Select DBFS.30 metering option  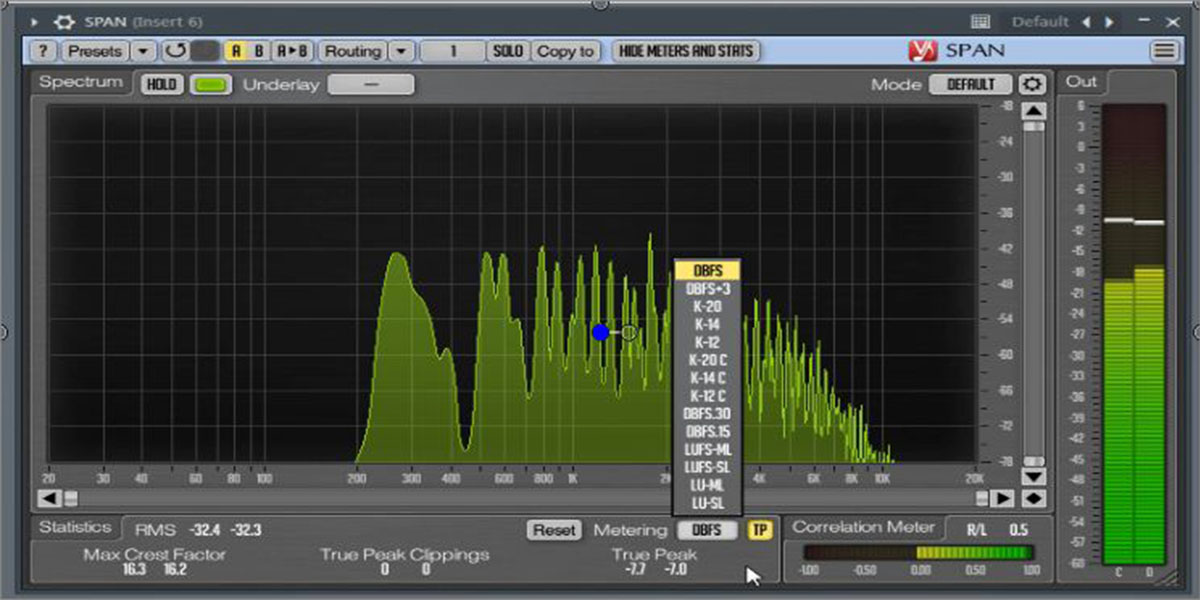pyautogui.click(x=708, y=414)
